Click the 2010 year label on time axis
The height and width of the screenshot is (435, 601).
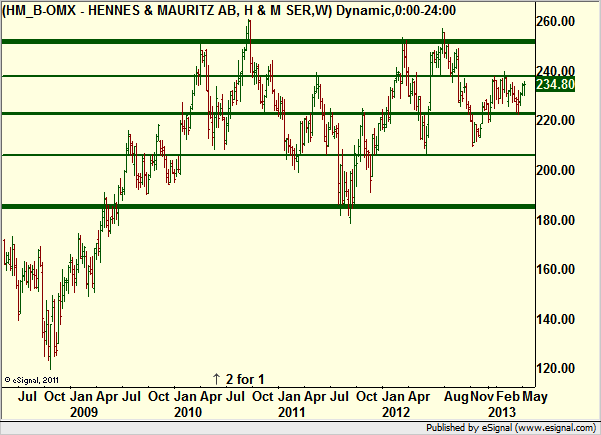point(188,412)
